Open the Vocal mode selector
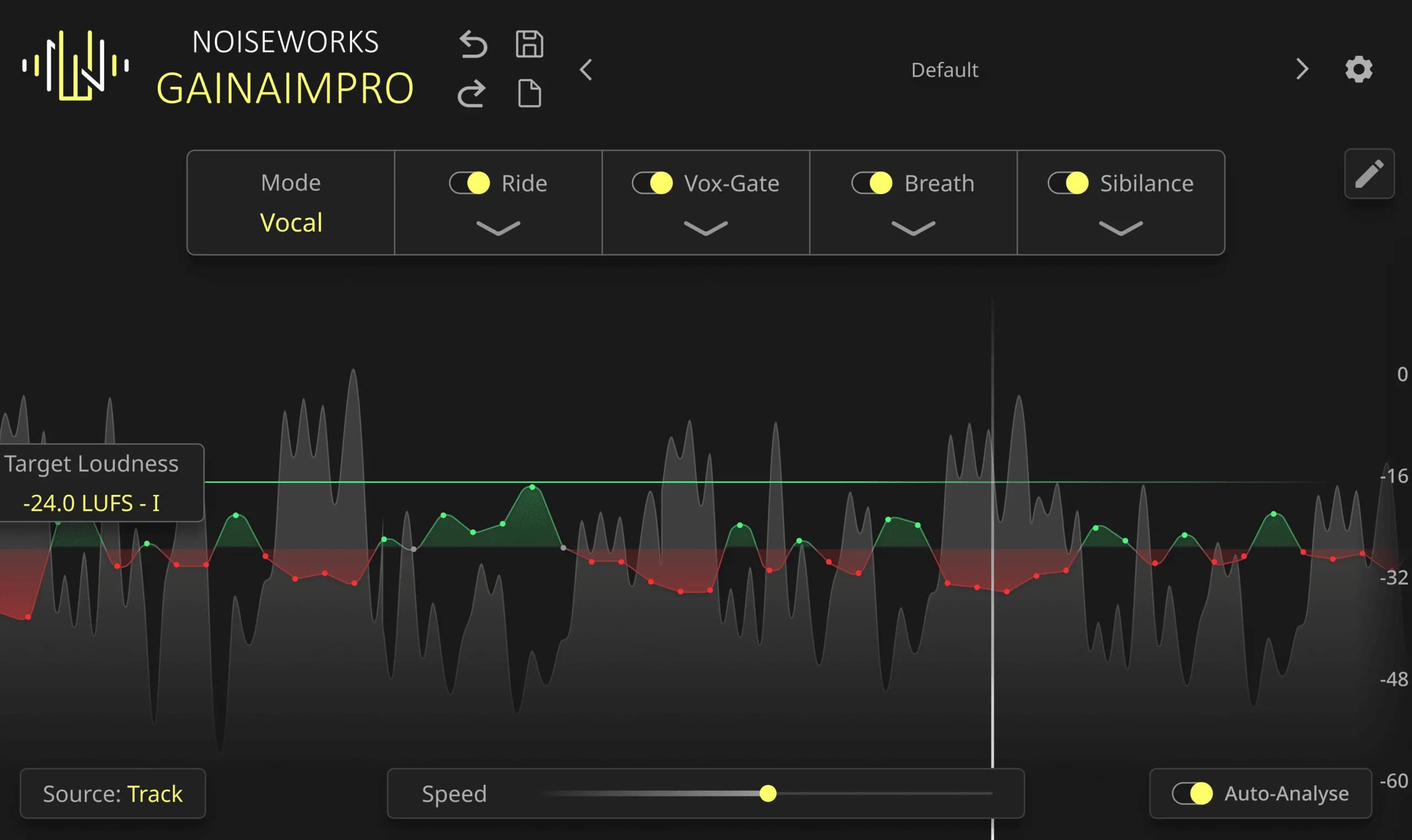The height and width of the screenshot is (840, 1412). [290, 222]
